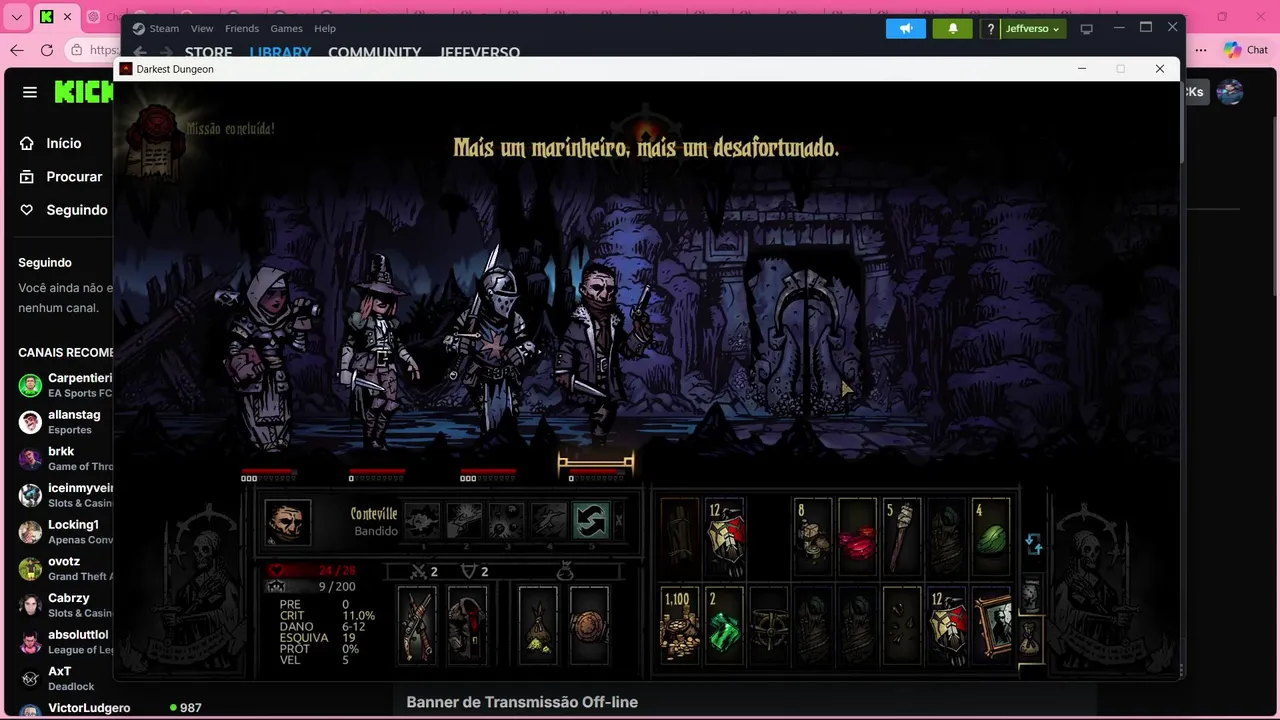Click the browser reload button
Viewport: 1280px width, 720px height.
[x=47, y=50]
